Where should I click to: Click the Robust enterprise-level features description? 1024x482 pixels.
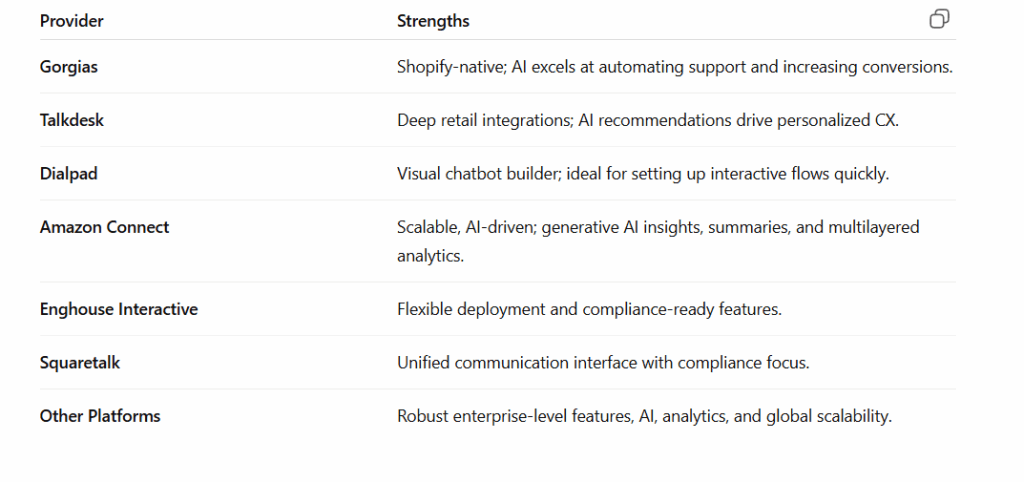(644, 416)
